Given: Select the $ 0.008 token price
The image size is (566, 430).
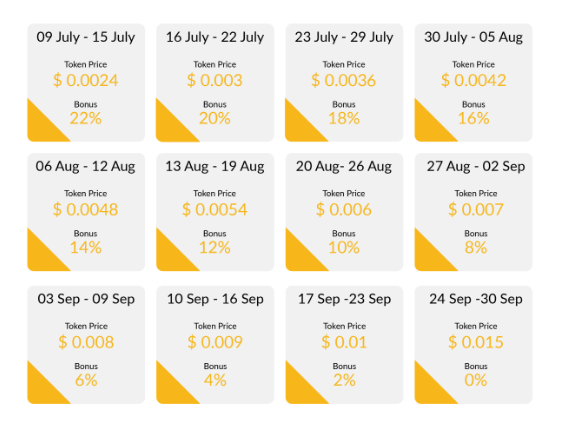Looking at the screenshot, I should [x=86, y=342].
